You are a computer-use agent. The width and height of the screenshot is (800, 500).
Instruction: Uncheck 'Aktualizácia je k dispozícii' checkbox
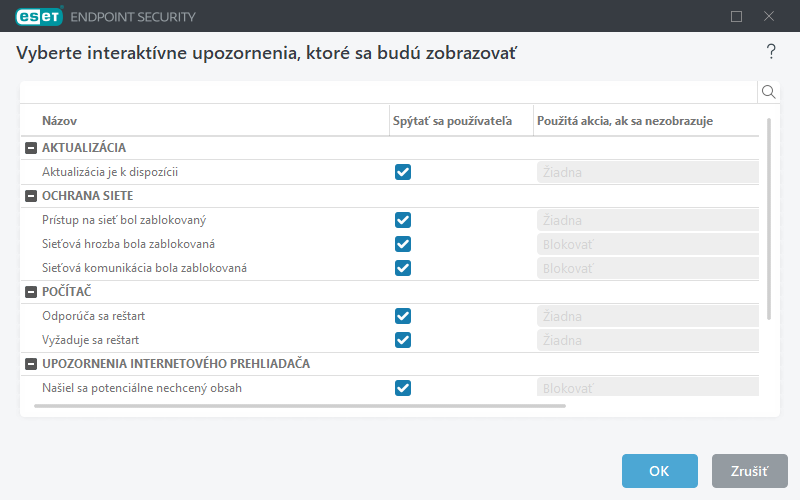[403, 172]
